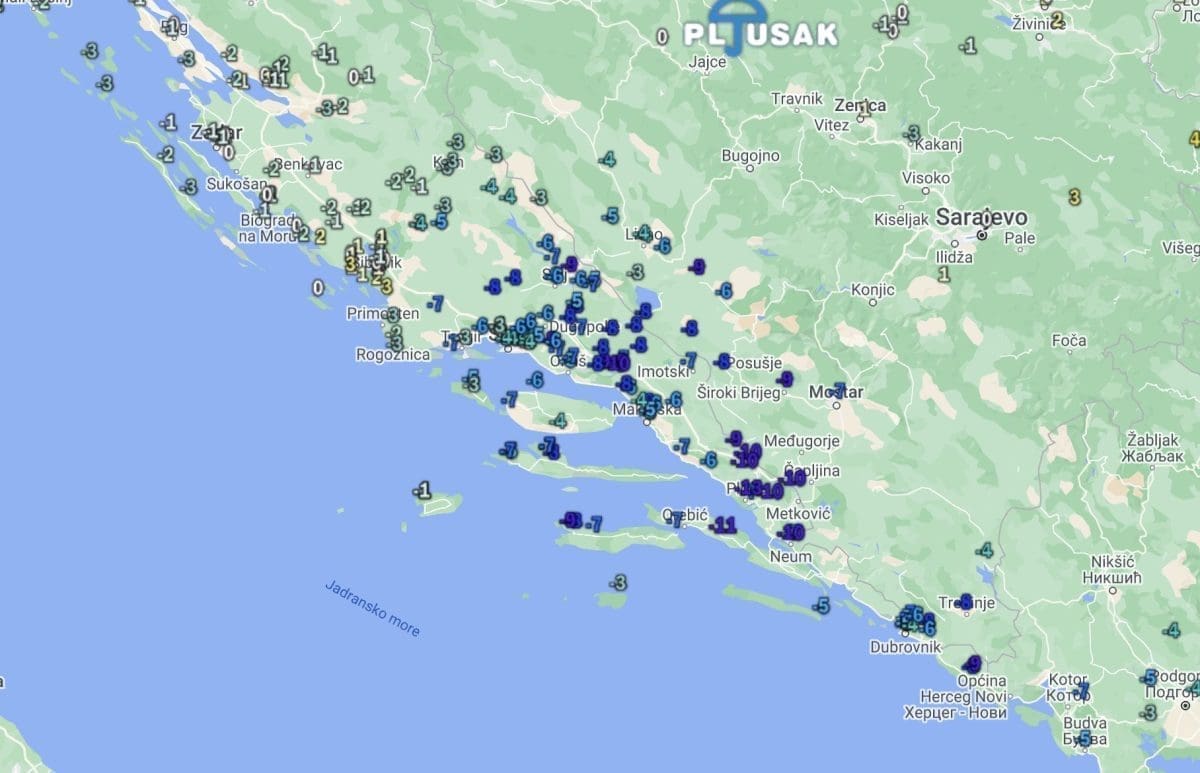Image resolution: width=1200 pixels, height=773 pixels.
Task: Click the 2 marker near Živinice
Action: coord(1057,20)
